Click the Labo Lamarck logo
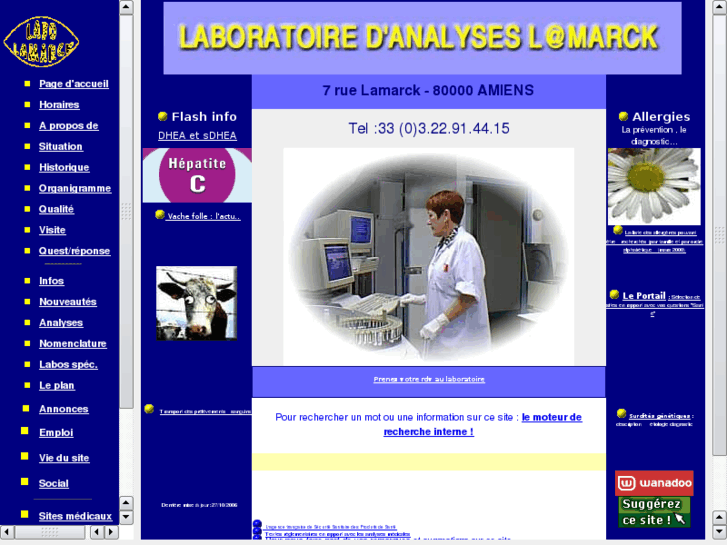 (x=41, y=41)
